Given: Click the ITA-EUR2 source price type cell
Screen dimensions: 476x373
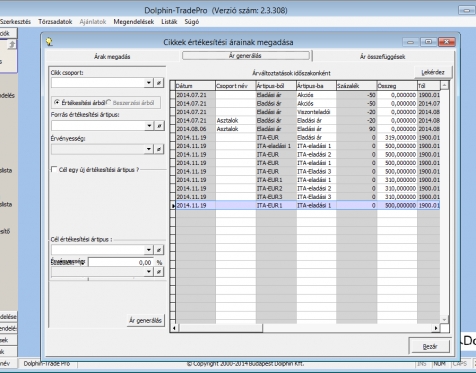Looking at the screenshot, I should pyautogui.click(x=276, y=188).
